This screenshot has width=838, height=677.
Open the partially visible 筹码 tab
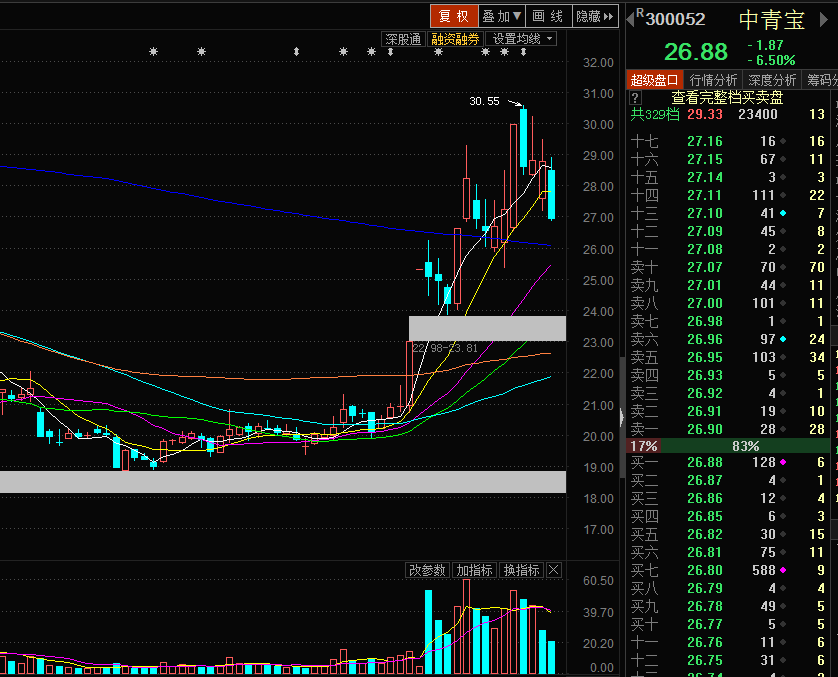pos(820,80)
